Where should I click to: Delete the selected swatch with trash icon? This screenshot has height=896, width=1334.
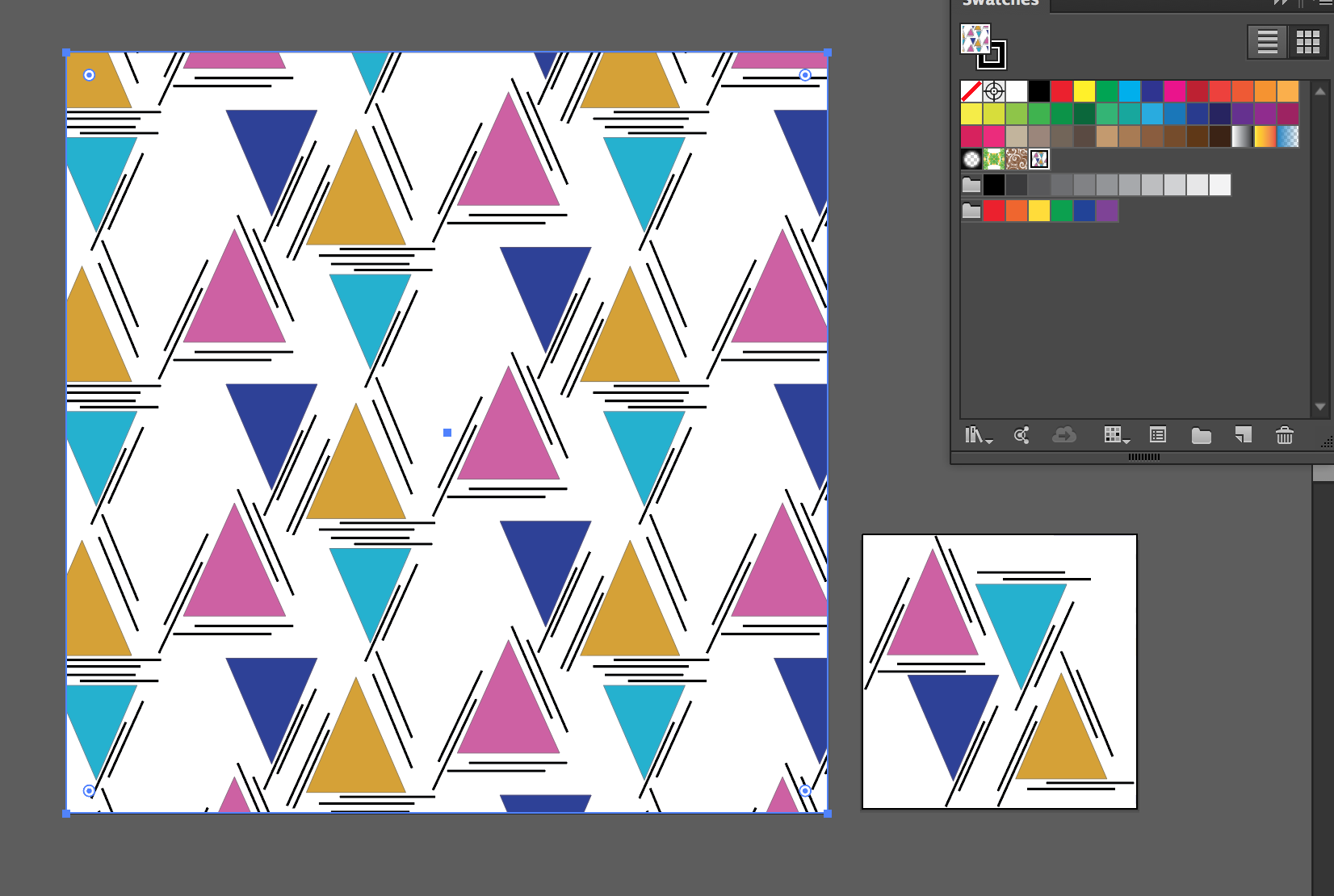coord(1284,436)
